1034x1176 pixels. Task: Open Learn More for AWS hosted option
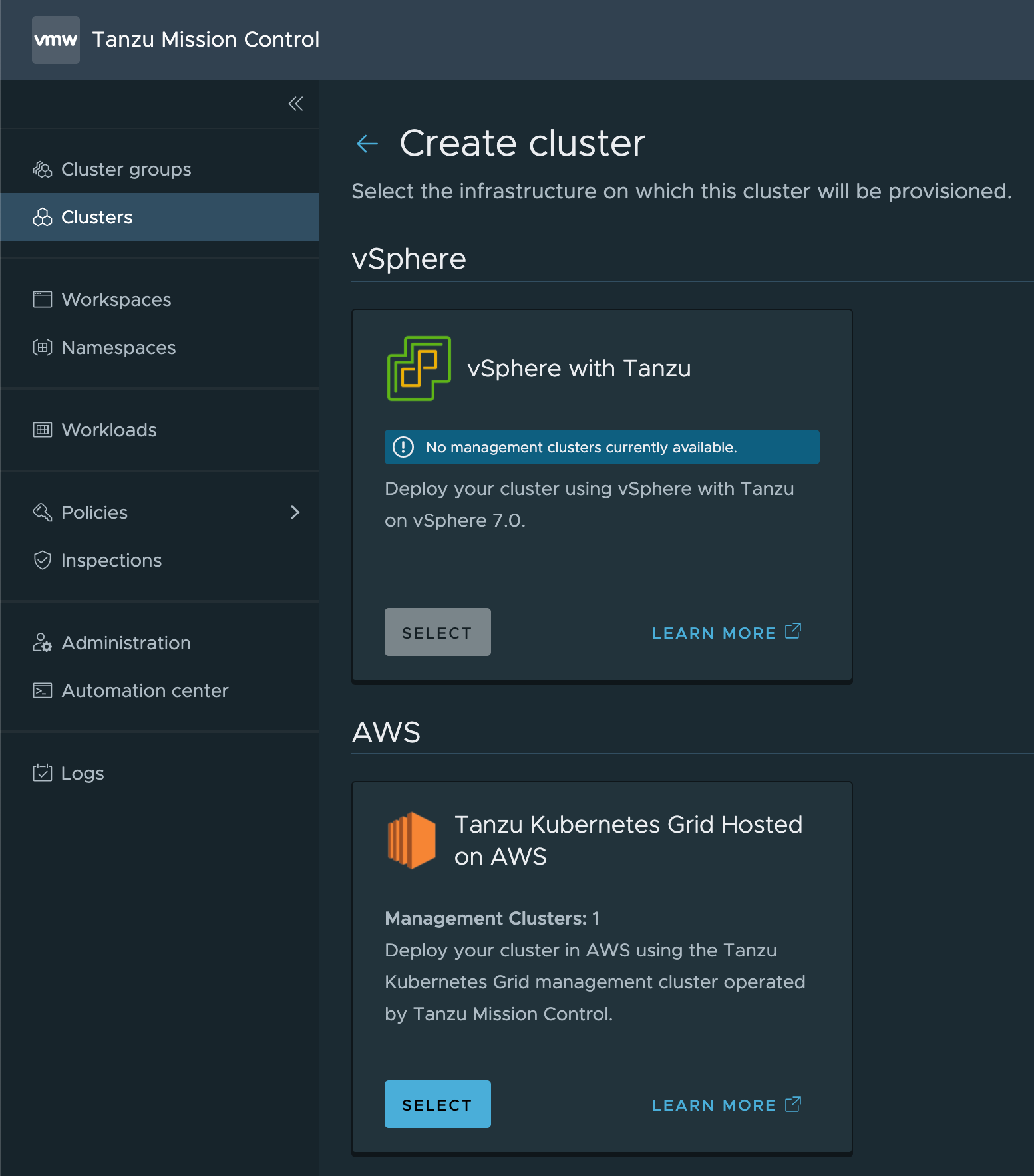tap(727, 1105)
